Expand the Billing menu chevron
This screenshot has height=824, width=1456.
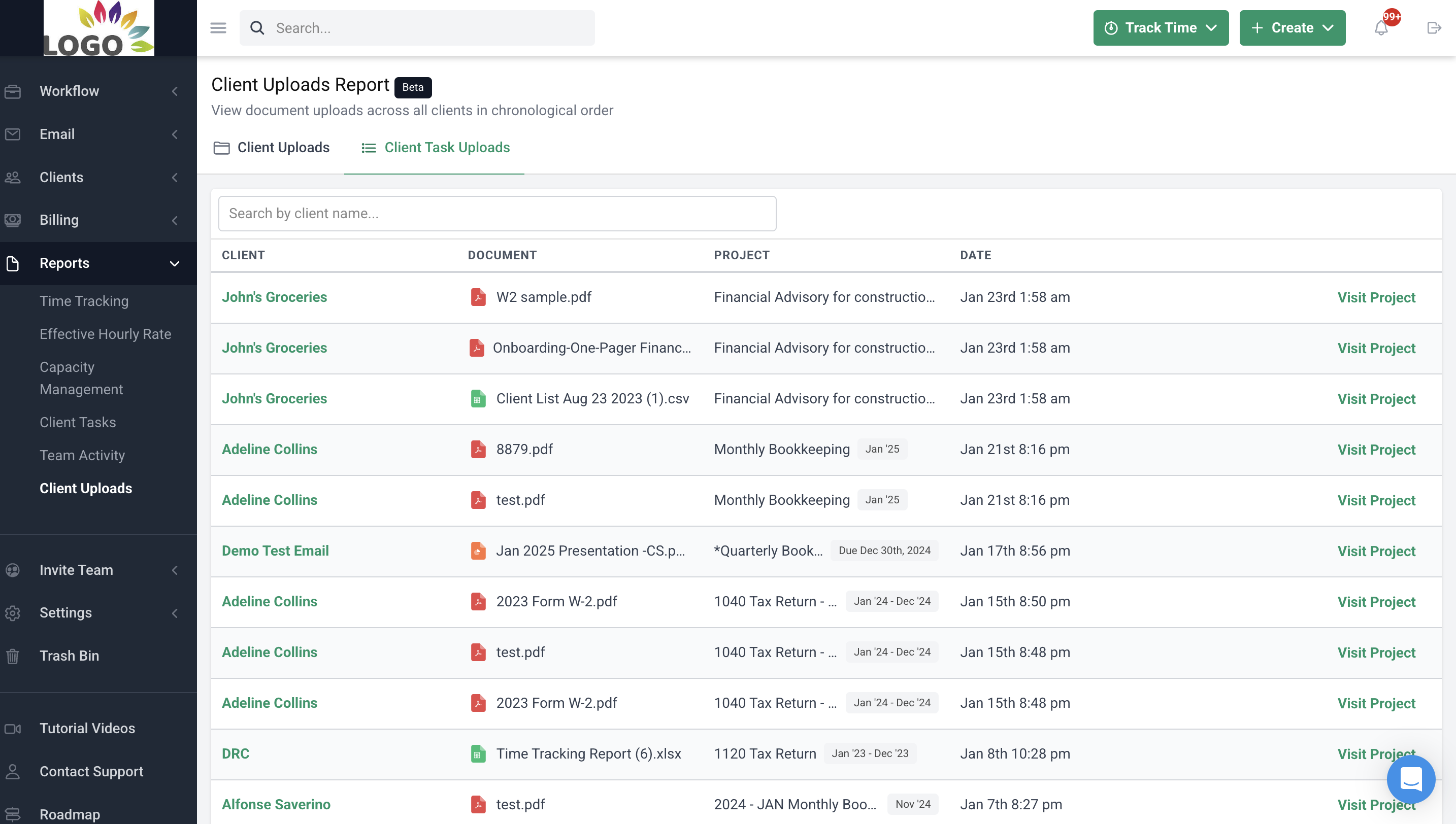(x=175, y=220)
